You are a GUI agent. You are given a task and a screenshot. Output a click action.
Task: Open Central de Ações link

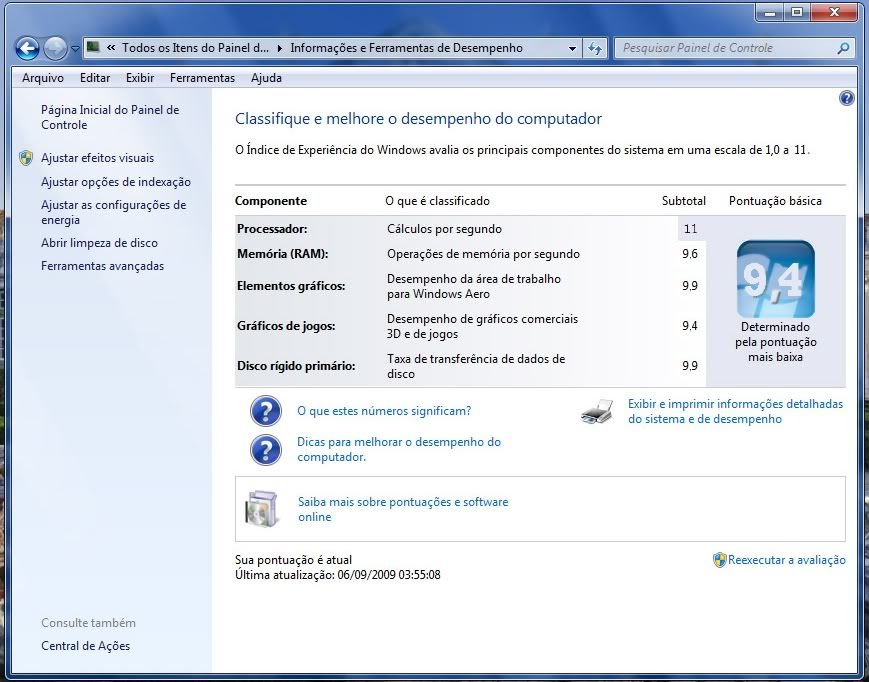coord(85,646)
